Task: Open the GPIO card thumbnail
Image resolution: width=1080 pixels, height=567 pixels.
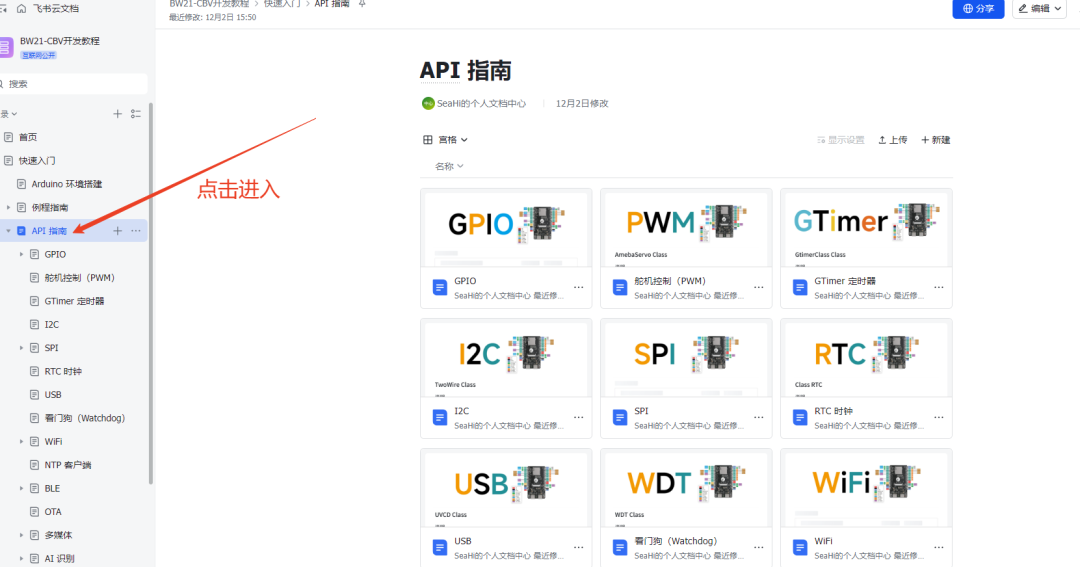Action: 506,229
